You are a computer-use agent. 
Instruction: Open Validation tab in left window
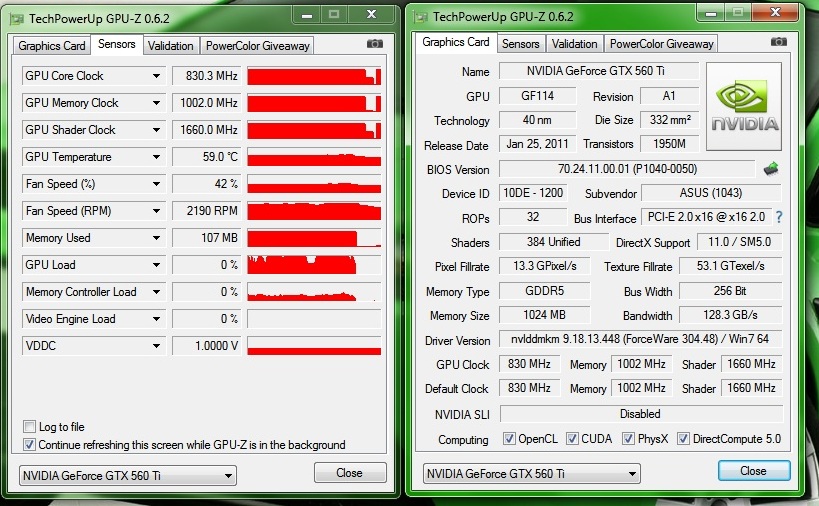[x=170, y=46]
